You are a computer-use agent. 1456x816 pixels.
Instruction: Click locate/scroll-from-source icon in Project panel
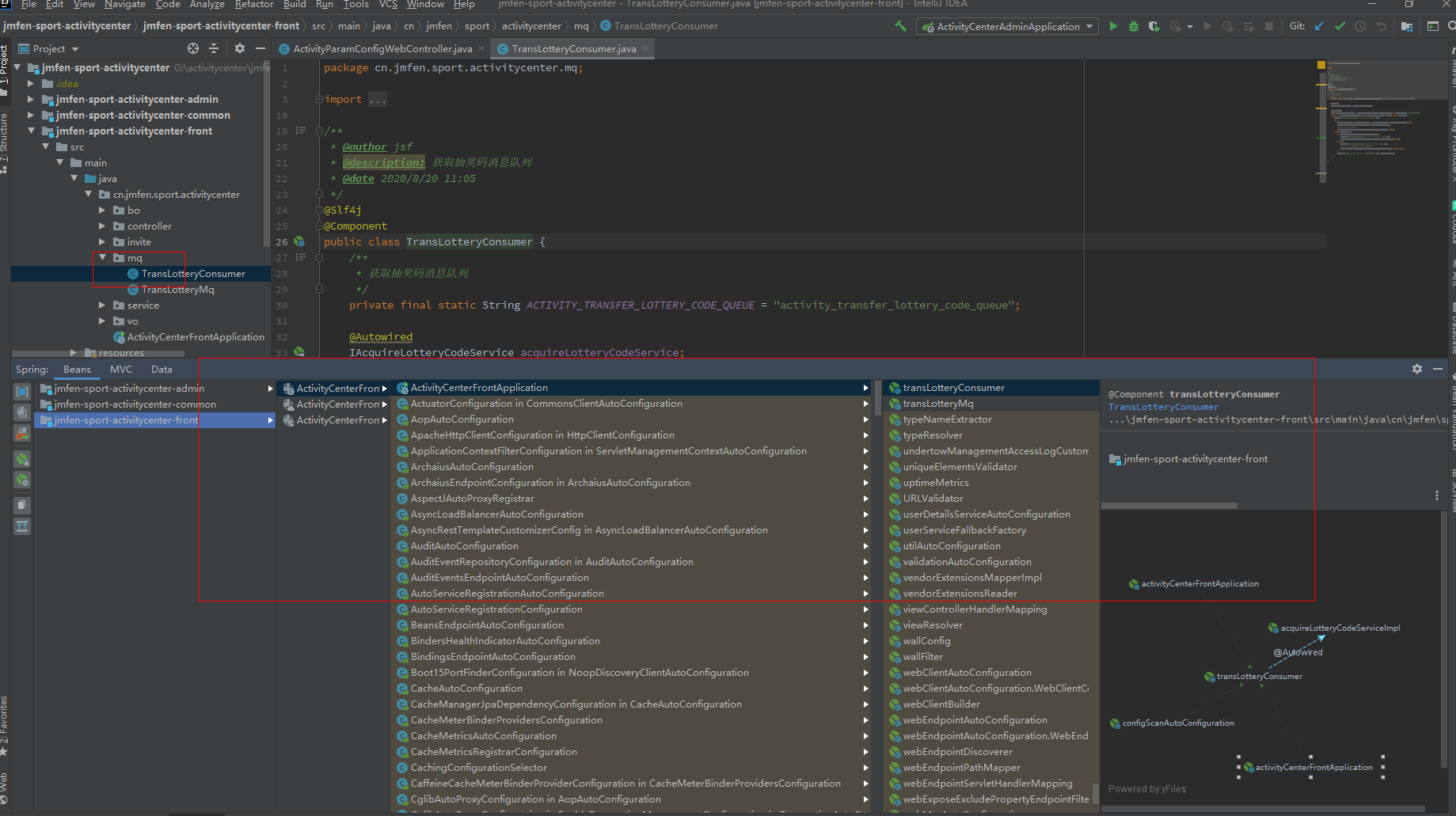click(x=192, y=48)
